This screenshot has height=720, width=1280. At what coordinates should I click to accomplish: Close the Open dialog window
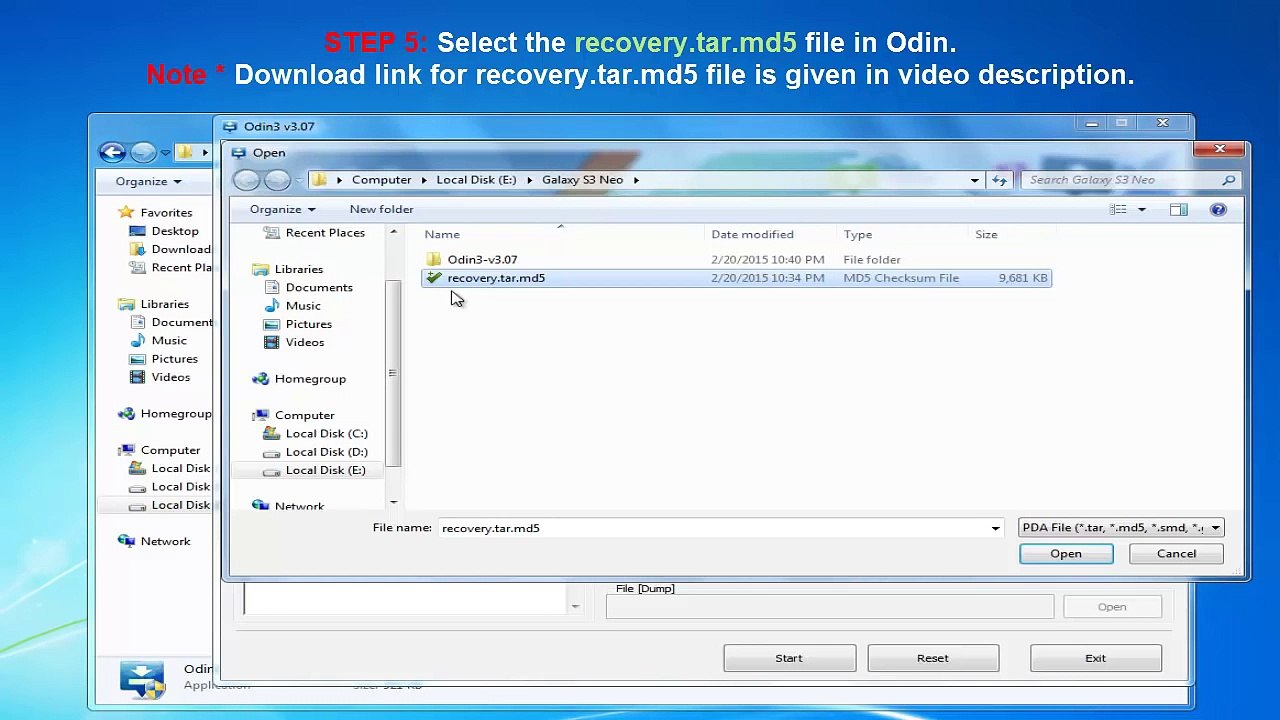[1220, 150]
